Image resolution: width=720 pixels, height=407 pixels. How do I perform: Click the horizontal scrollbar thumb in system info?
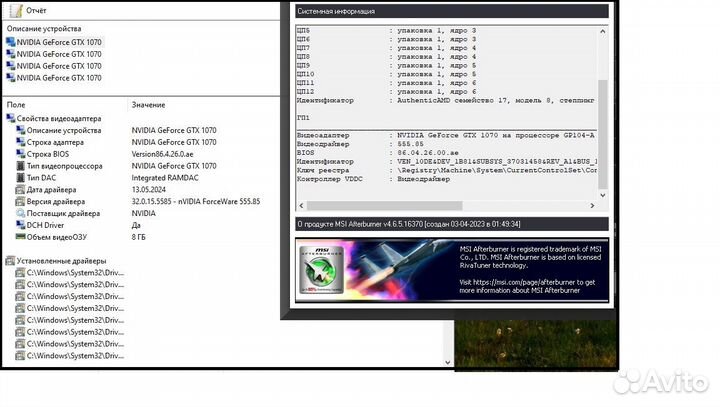click(x=384, y=205)
